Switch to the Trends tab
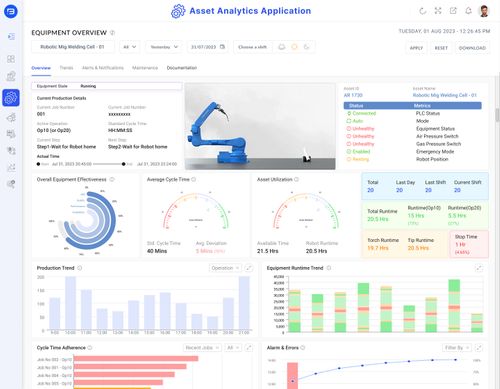 click(x=66, y=68)
